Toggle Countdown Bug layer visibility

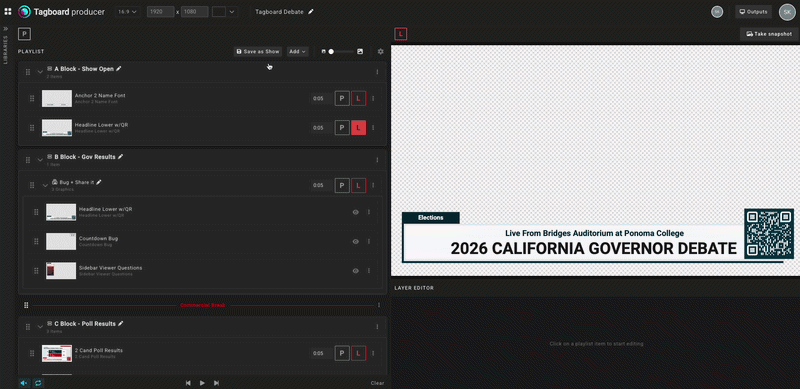pos(356,241)
